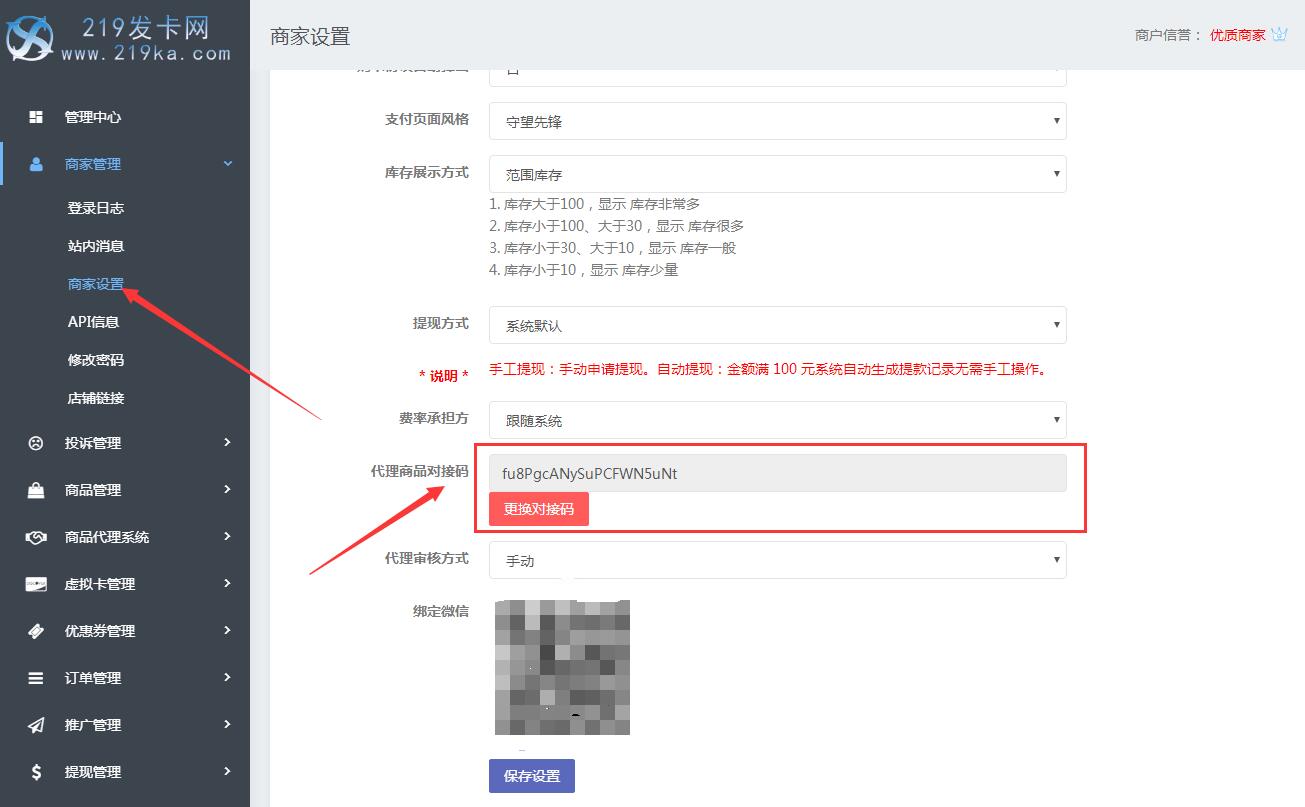Viewport: 1305px width, 807px height.
Task: Click the 绑定微信 QR code image
Action: (x=562, y=667)
